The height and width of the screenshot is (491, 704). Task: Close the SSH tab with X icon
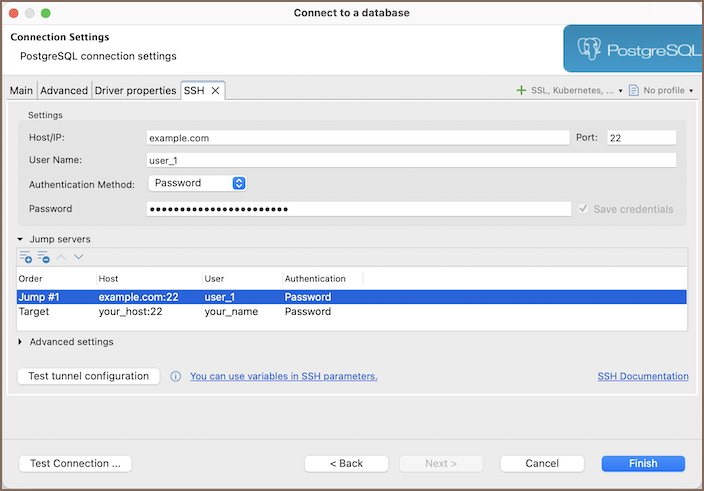(215, 91)
